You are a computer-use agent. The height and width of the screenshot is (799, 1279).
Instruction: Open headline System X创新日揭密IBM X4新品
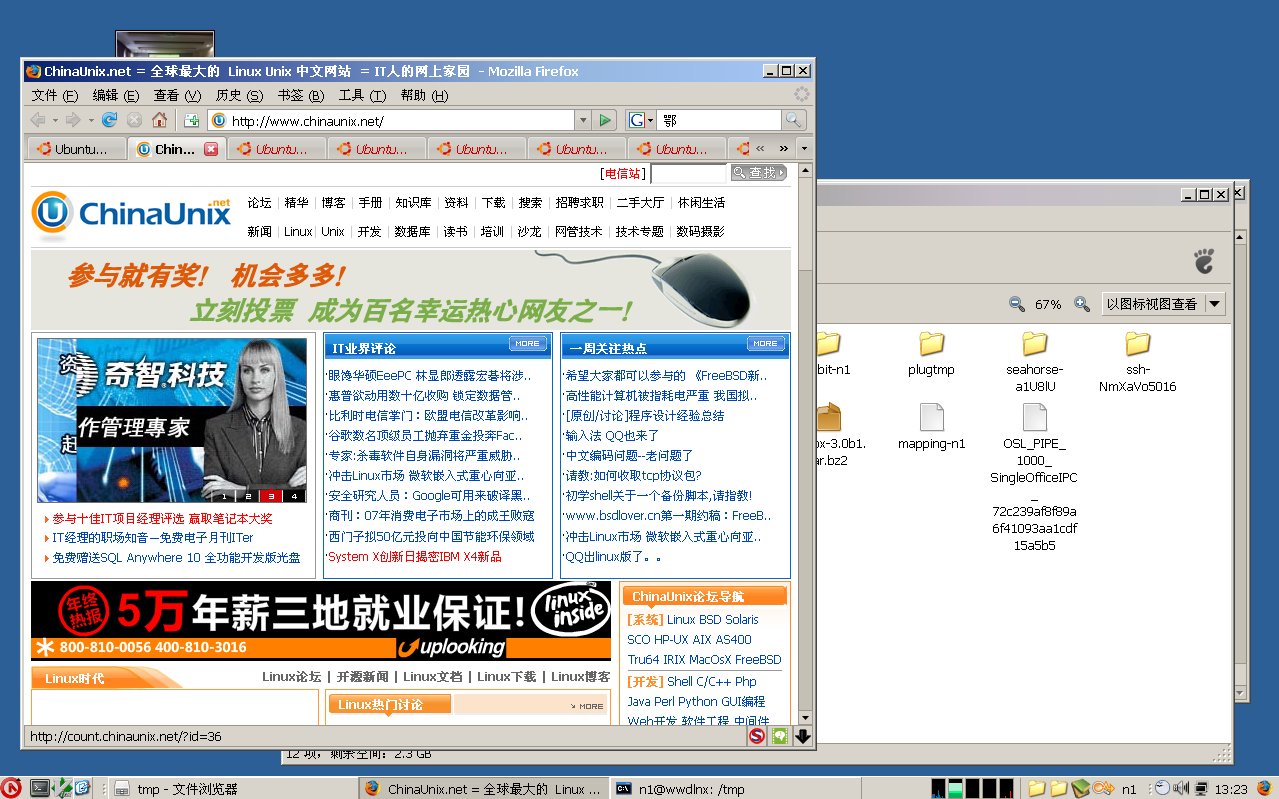(x=415, y=556)
